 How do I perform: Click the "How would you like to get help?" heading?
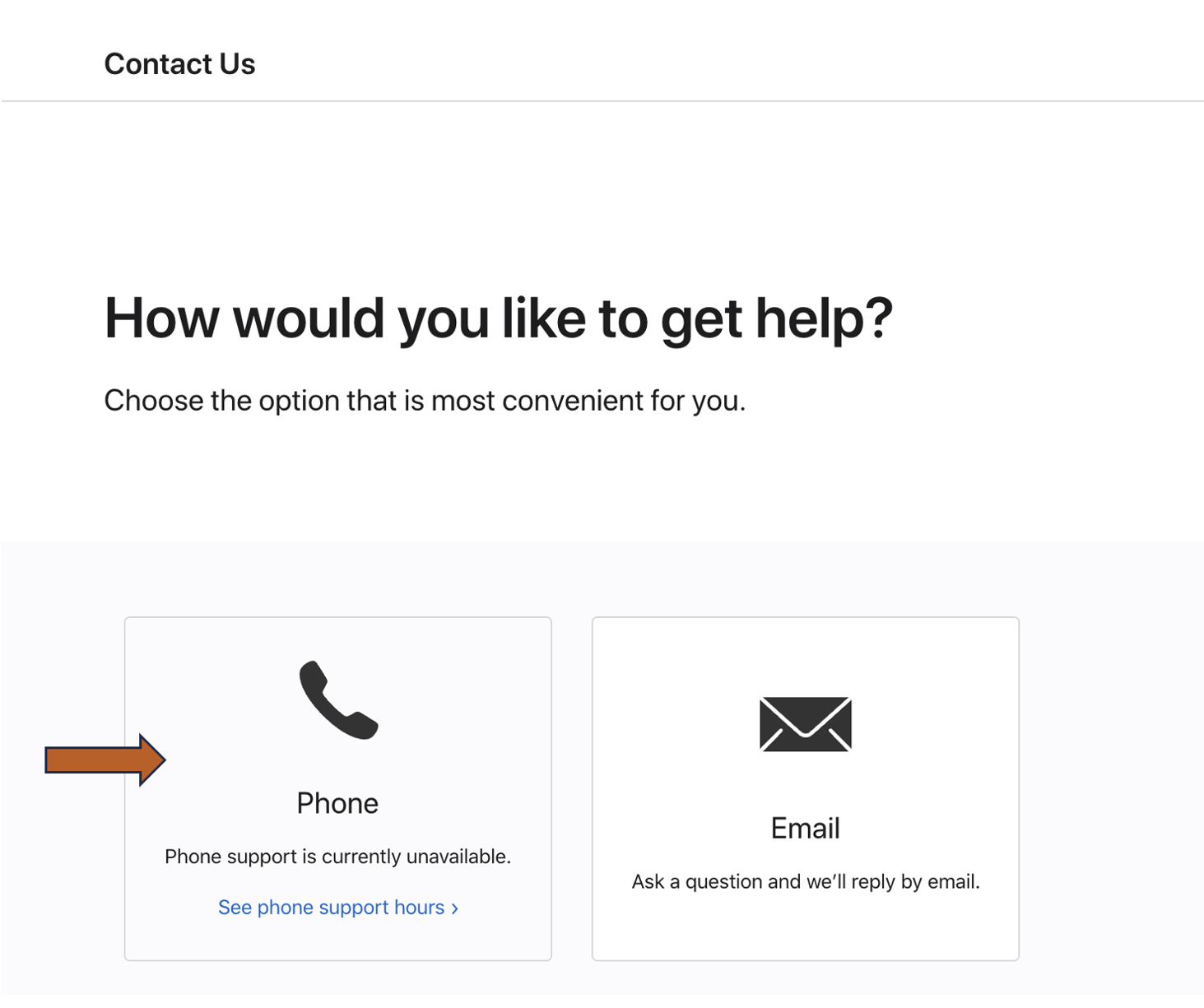498,318
